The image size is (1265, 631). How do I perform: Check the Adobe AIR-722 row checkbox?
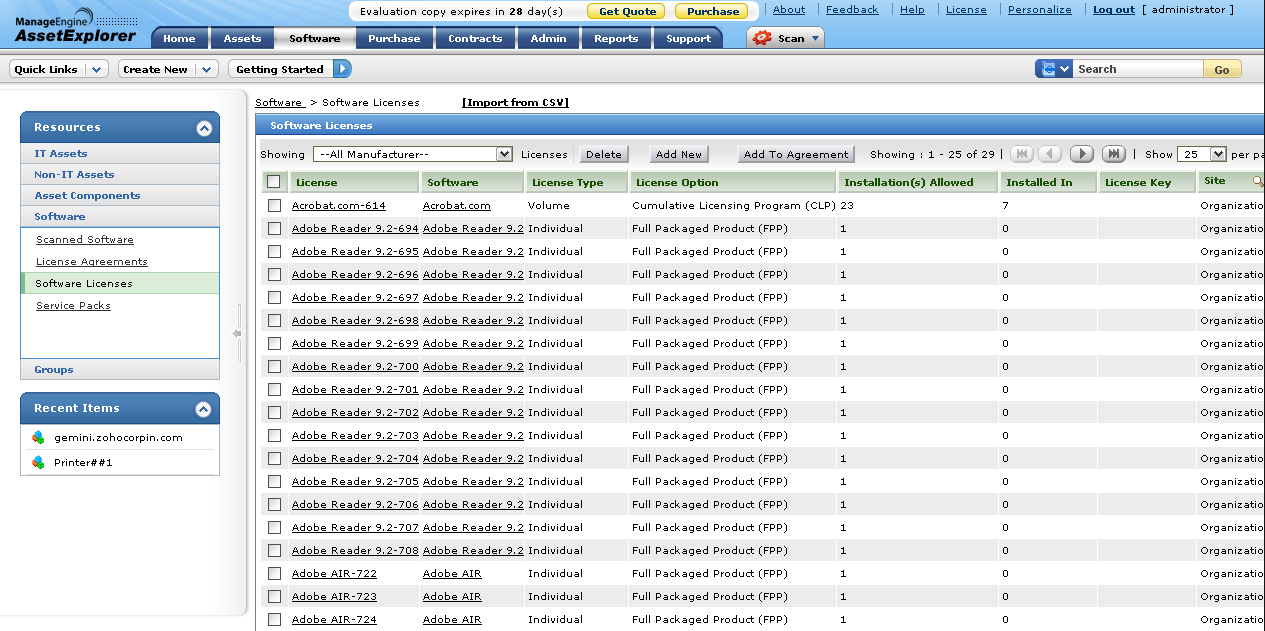pyautogui.click(x=274, y=573)
